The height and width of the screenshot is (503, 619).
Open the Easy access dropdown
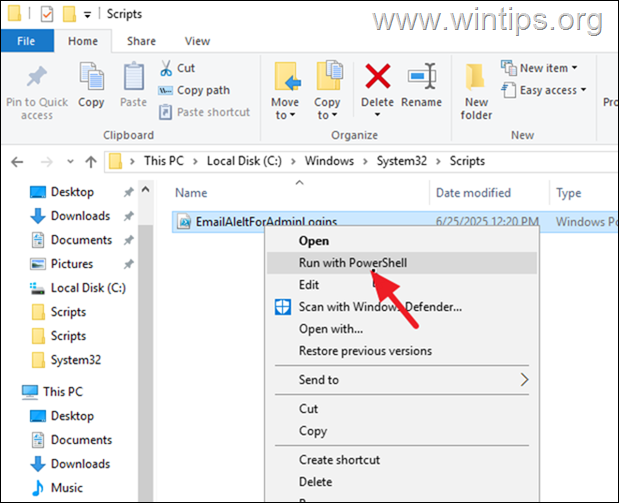click(544, 90)
